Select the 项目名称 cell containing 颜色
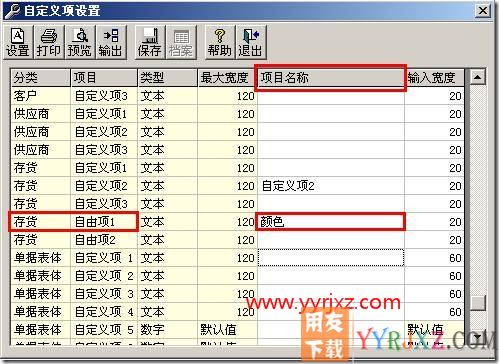This screenshot has height=364, width=499. [331, 222]
